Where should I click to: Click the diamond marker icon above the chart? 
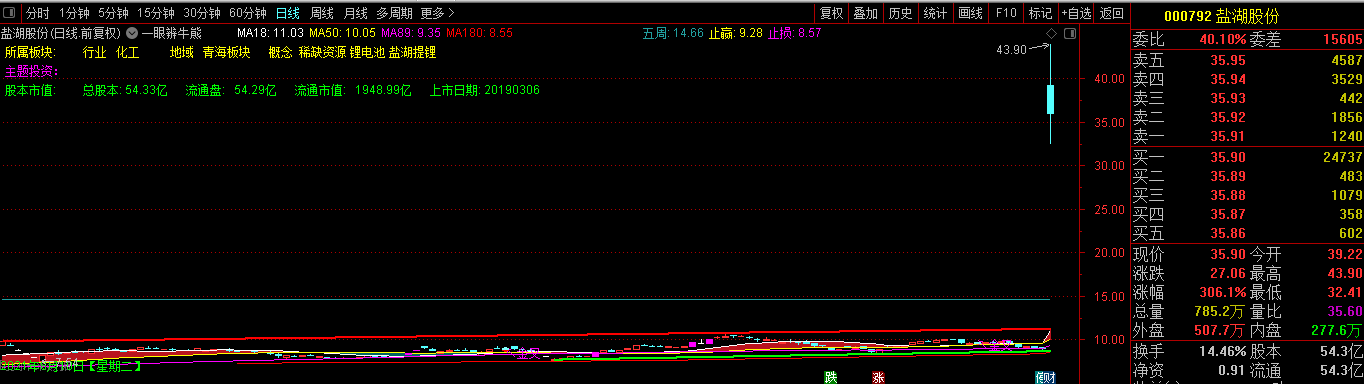point(1050,33)
